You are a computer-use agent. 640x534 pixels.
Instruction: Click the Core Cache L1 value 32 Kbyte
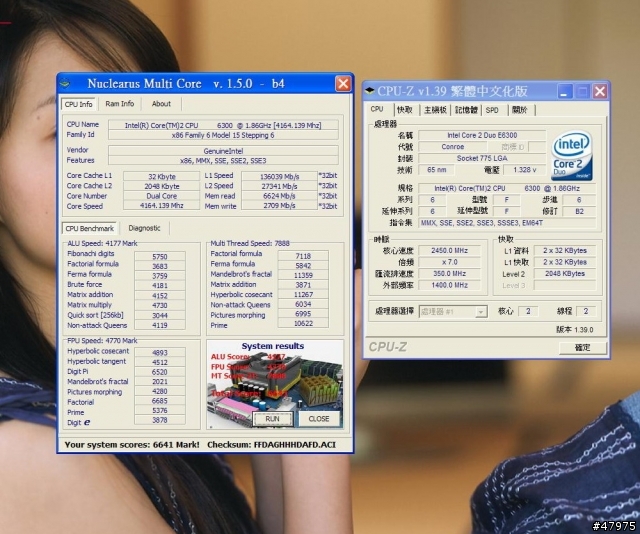(162, 176)
